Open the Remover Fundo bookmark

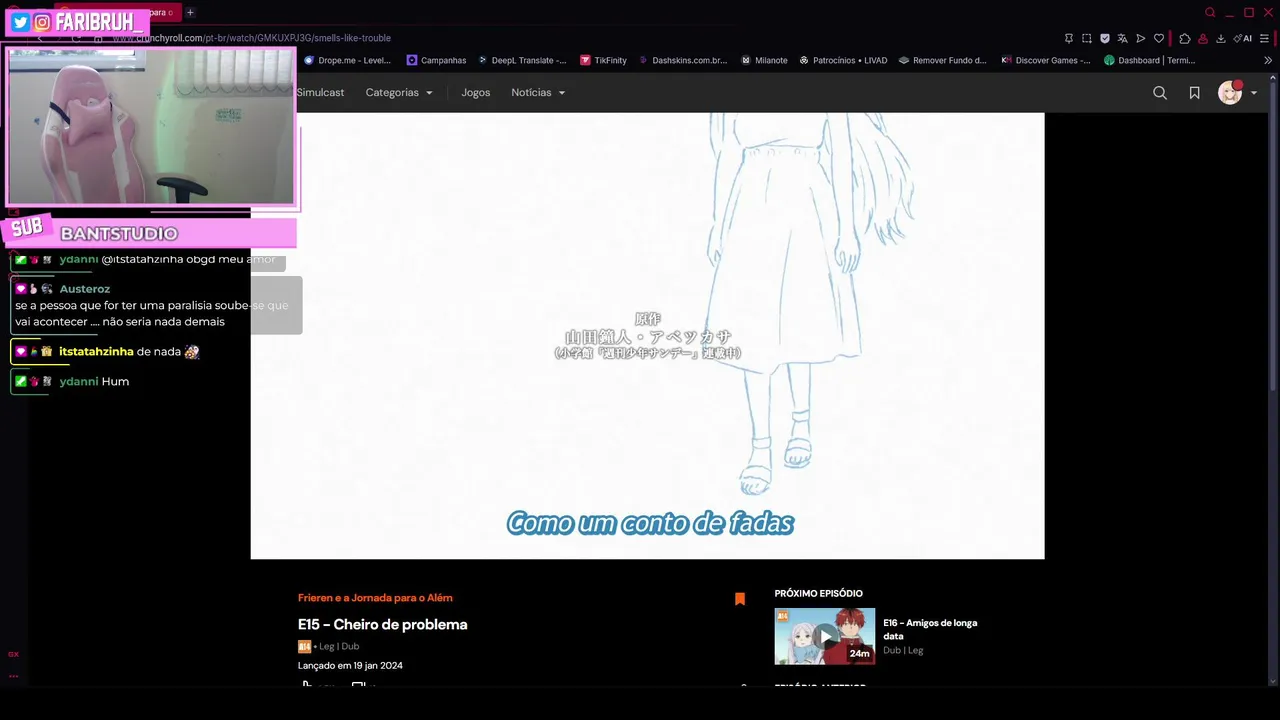pos(943,60)
